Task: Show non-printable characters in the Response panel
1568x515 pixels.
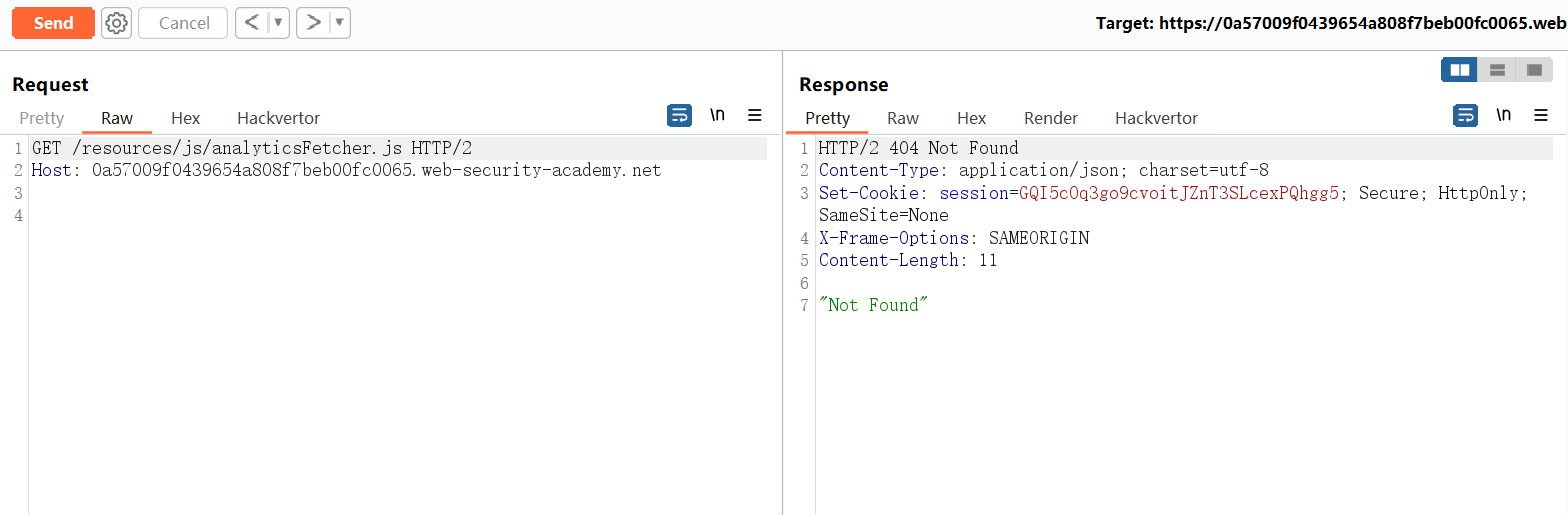Action: pyautogui.click(x=1503, y=116)
